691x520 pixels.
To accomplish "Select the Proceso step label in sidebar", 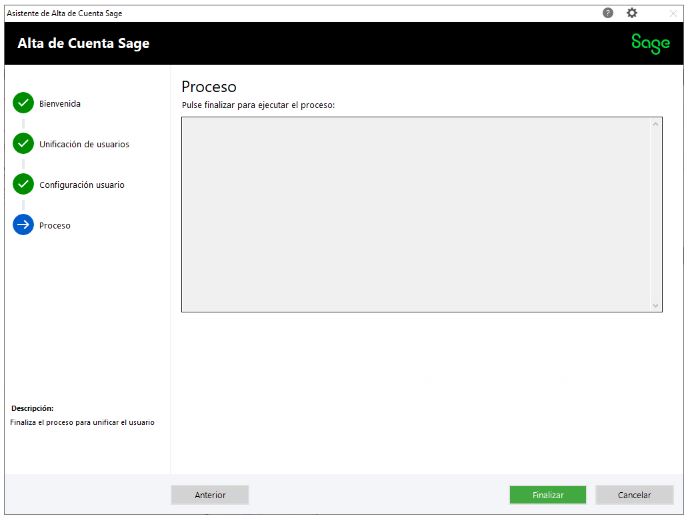I will click(x=55, y=226).
